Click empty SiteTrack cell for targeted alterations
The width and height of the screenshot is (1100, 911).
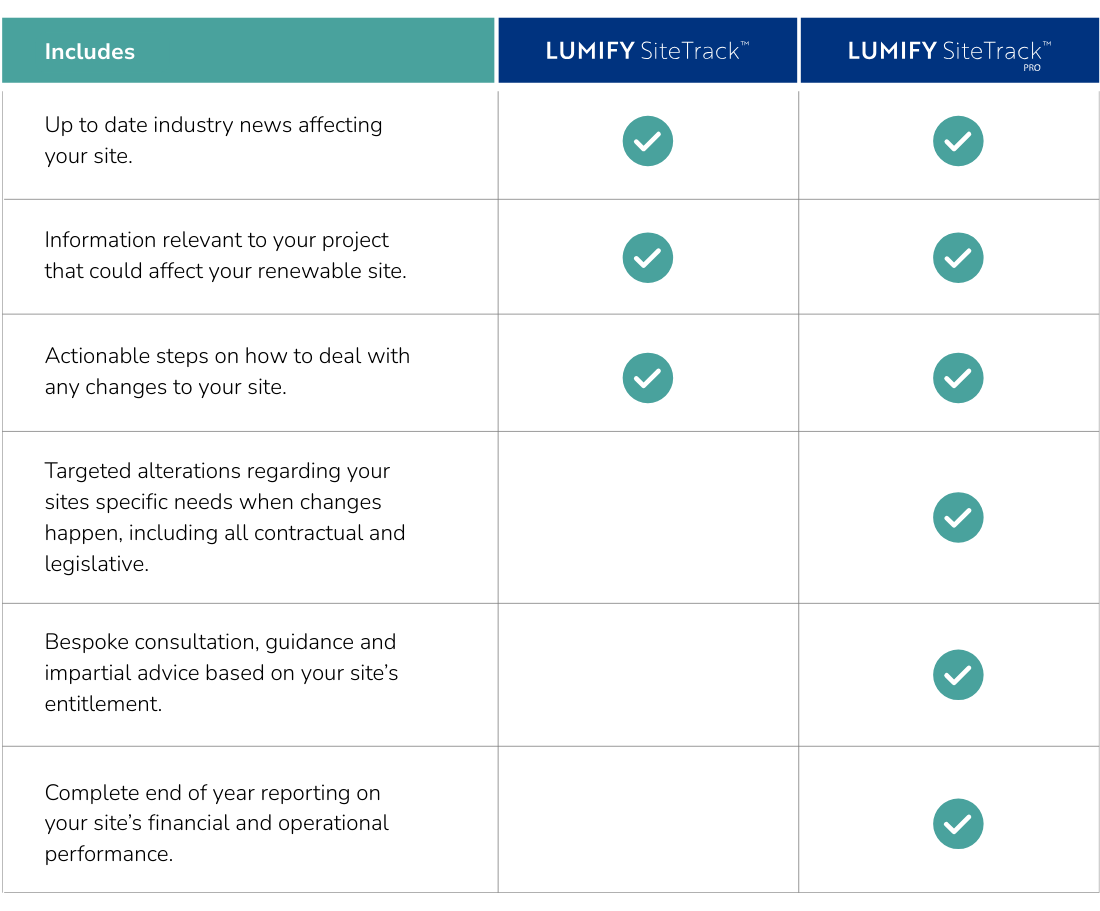coord(648,518)
